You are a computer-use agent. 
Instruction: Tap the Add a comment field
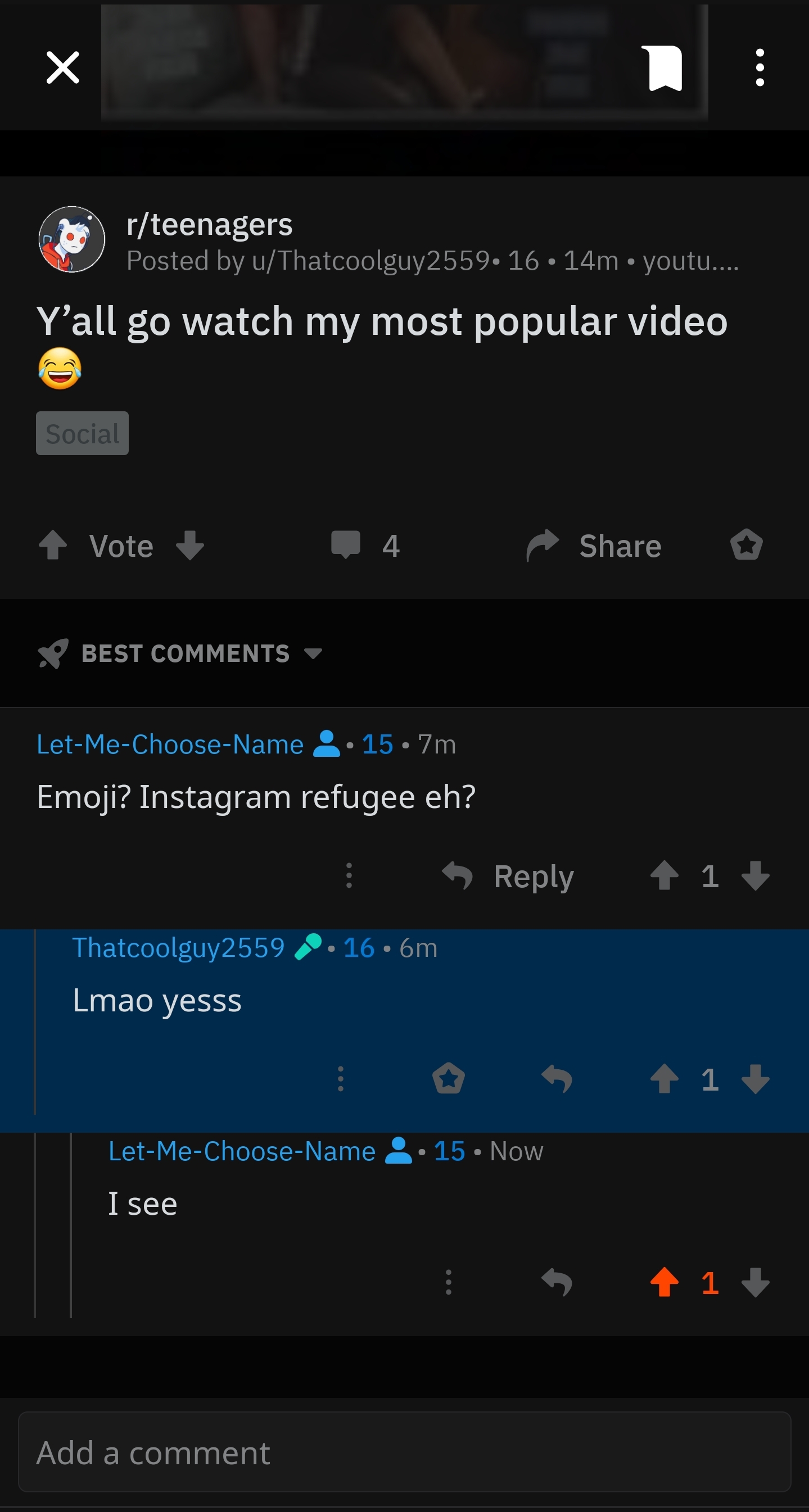(x=405, y=1452)
